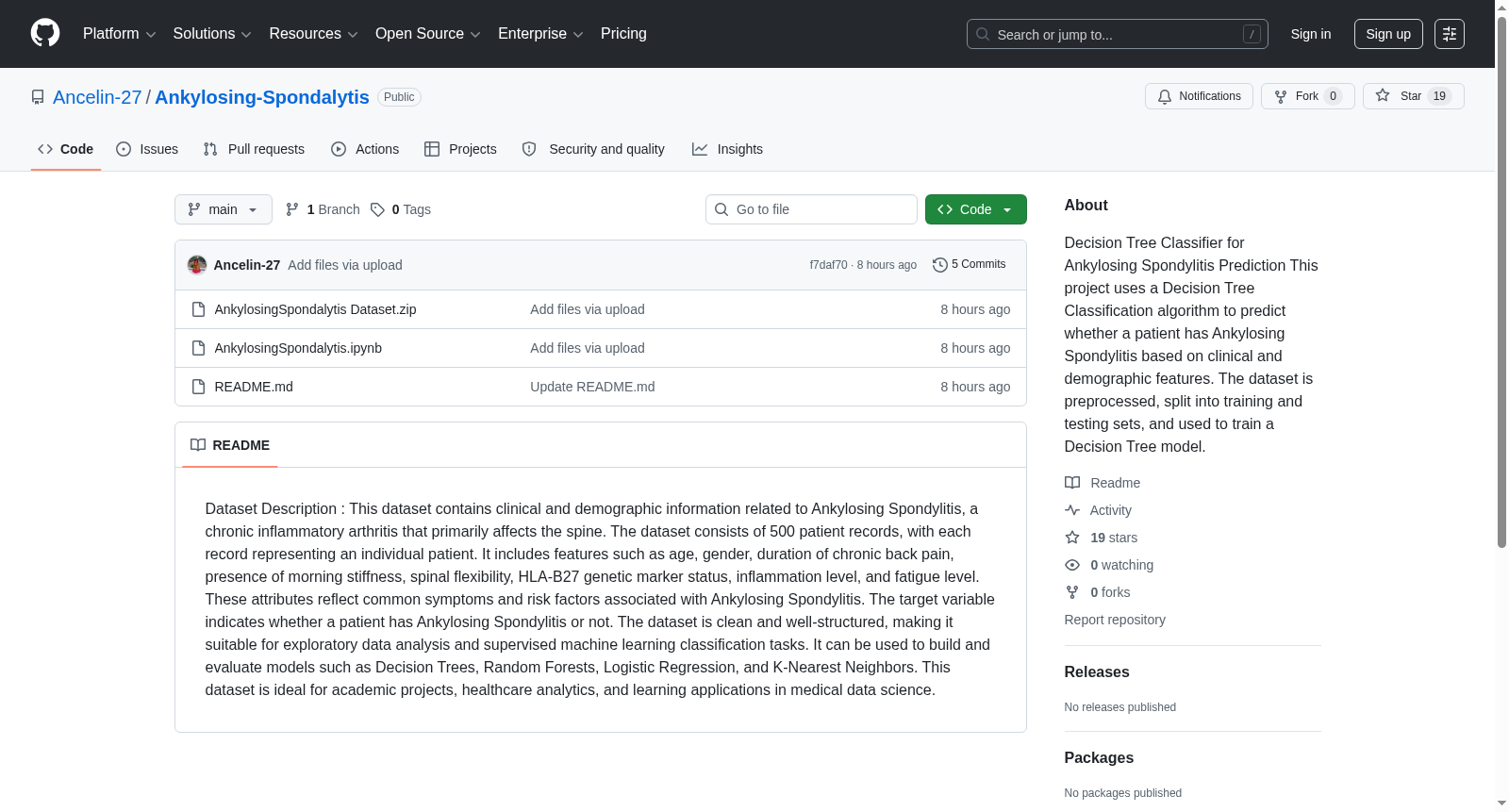Star the Ankylosing-Spondalytis repository

point(1413,96)
